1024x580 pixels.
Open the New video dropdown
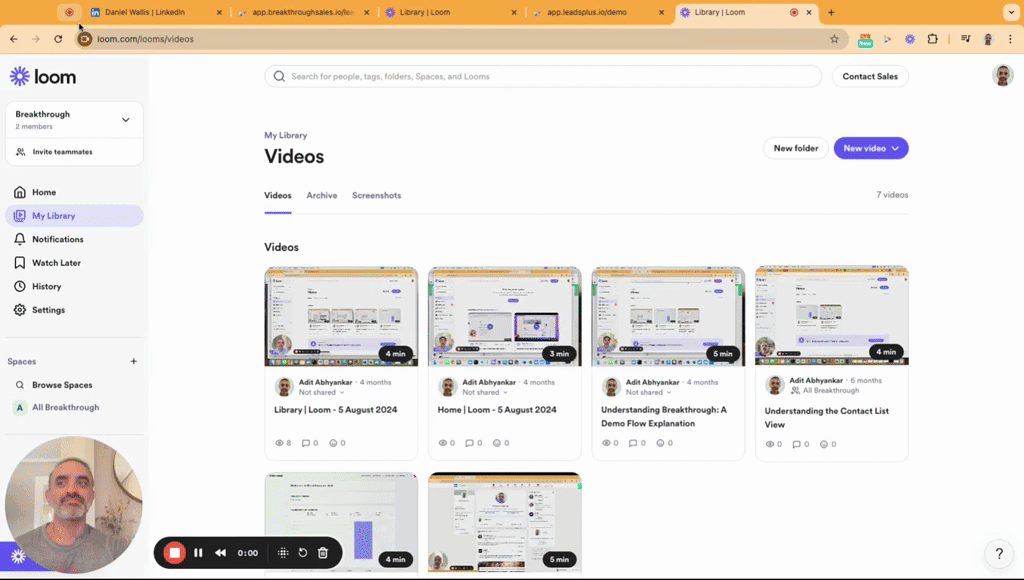tap(871, 148)
